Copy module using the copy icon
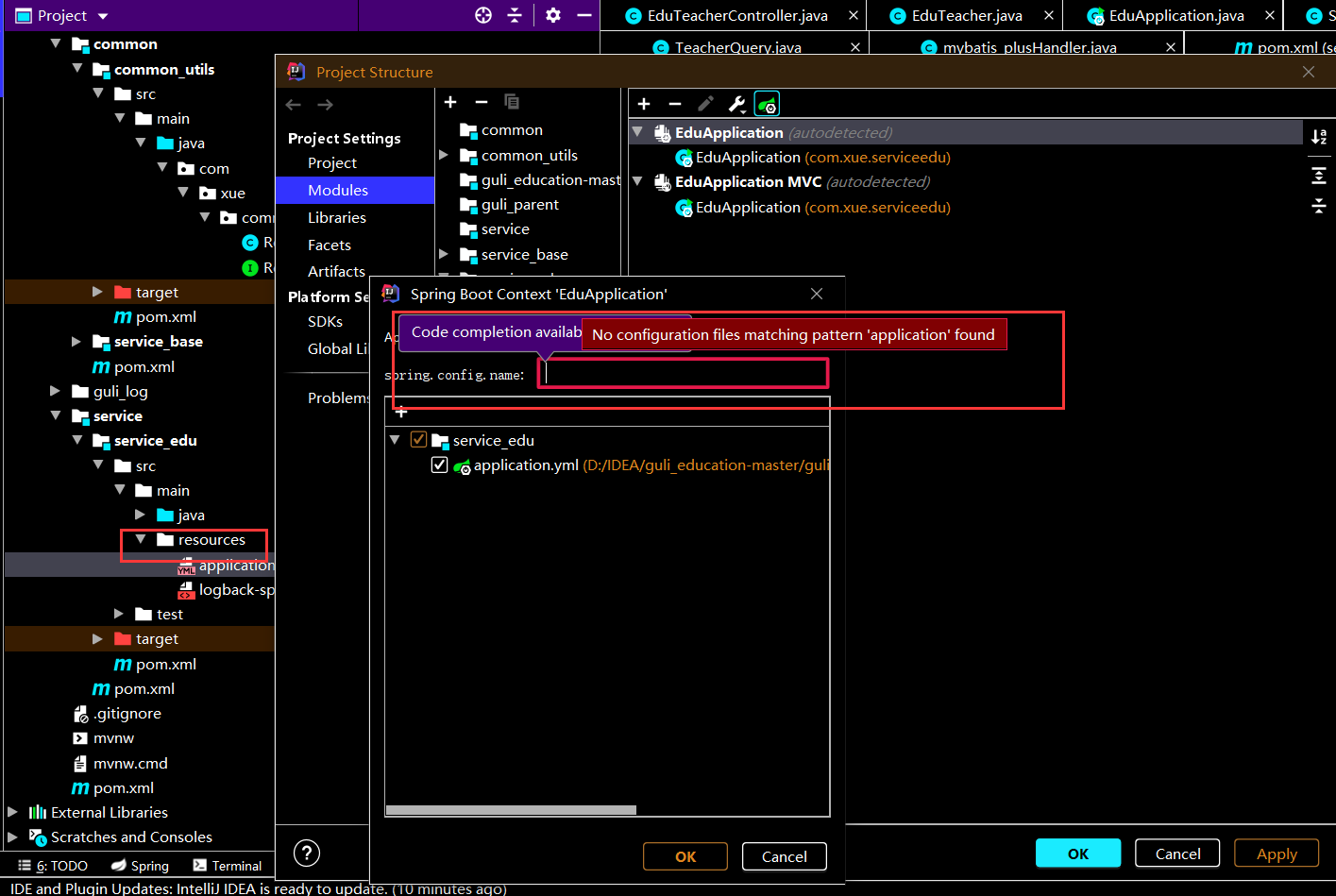The height and width of the screenshot is (896, 1336). [512, 102]
